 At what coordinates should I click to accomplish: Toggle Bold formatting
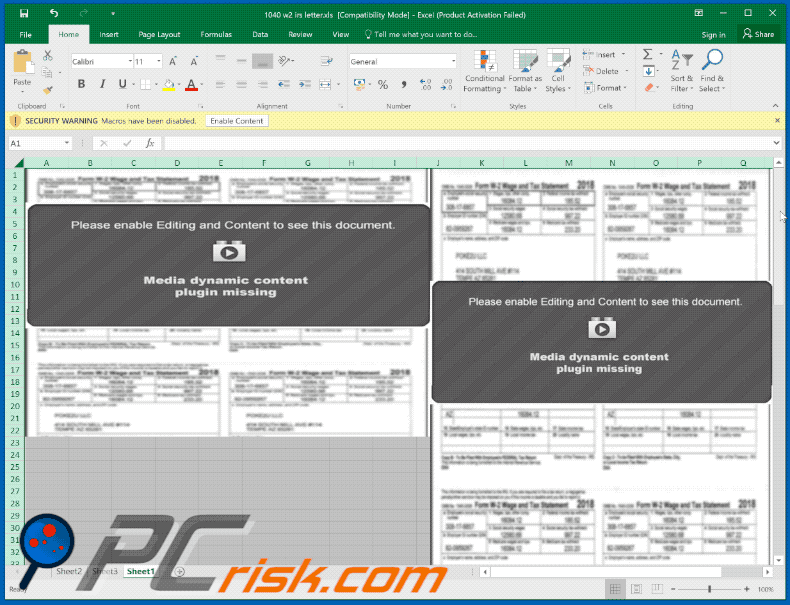(81, 84)
